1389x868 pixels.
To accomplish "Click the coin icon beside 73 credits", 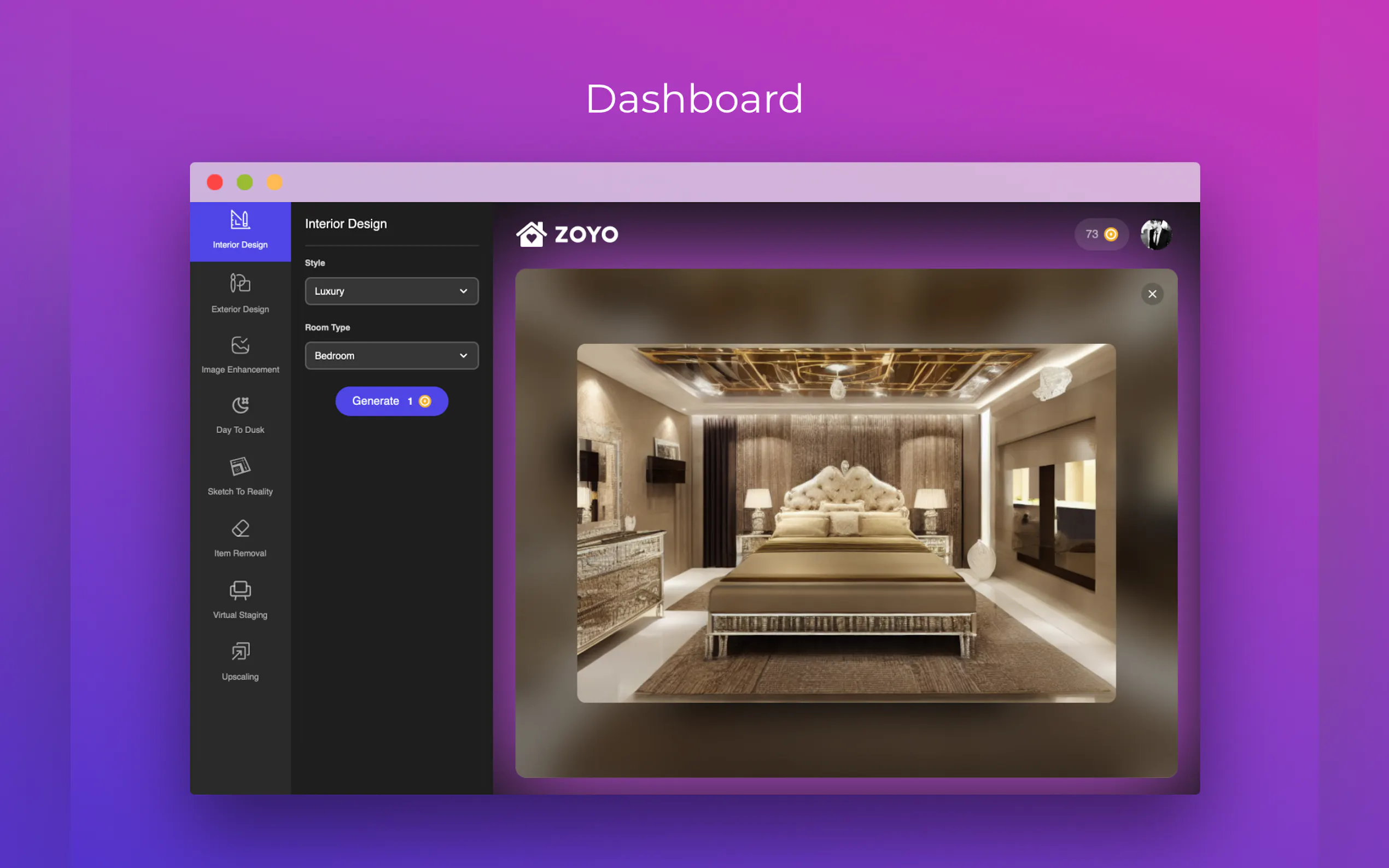I will pos(1111,234).
